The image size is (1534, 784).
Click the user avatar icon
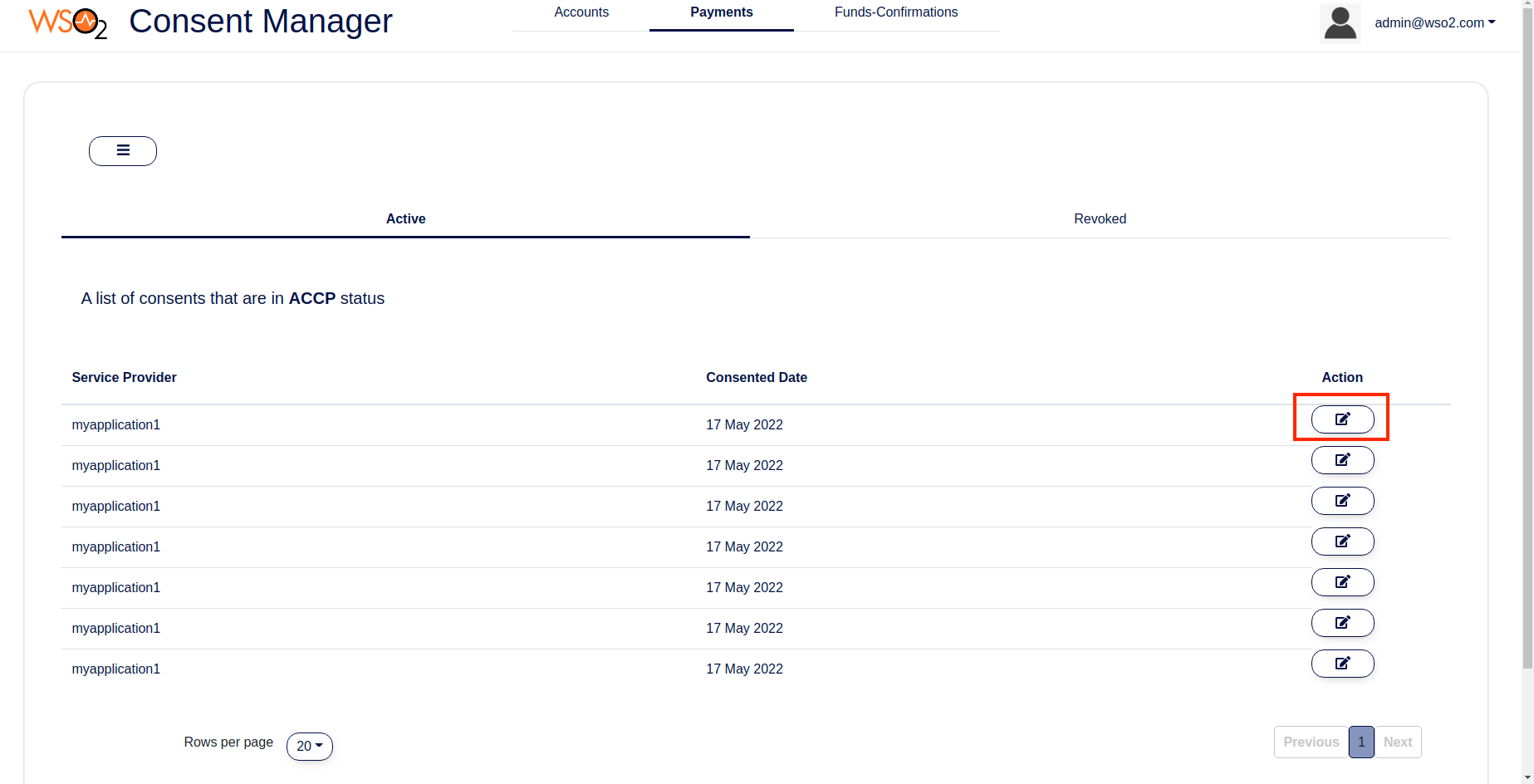1340,22
